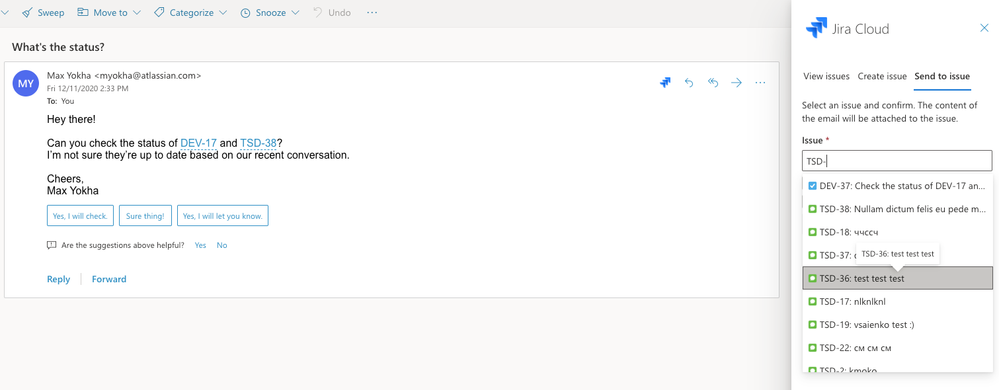
Task: Click the TSD-22 story icon
Action: [x=812, y=348]
